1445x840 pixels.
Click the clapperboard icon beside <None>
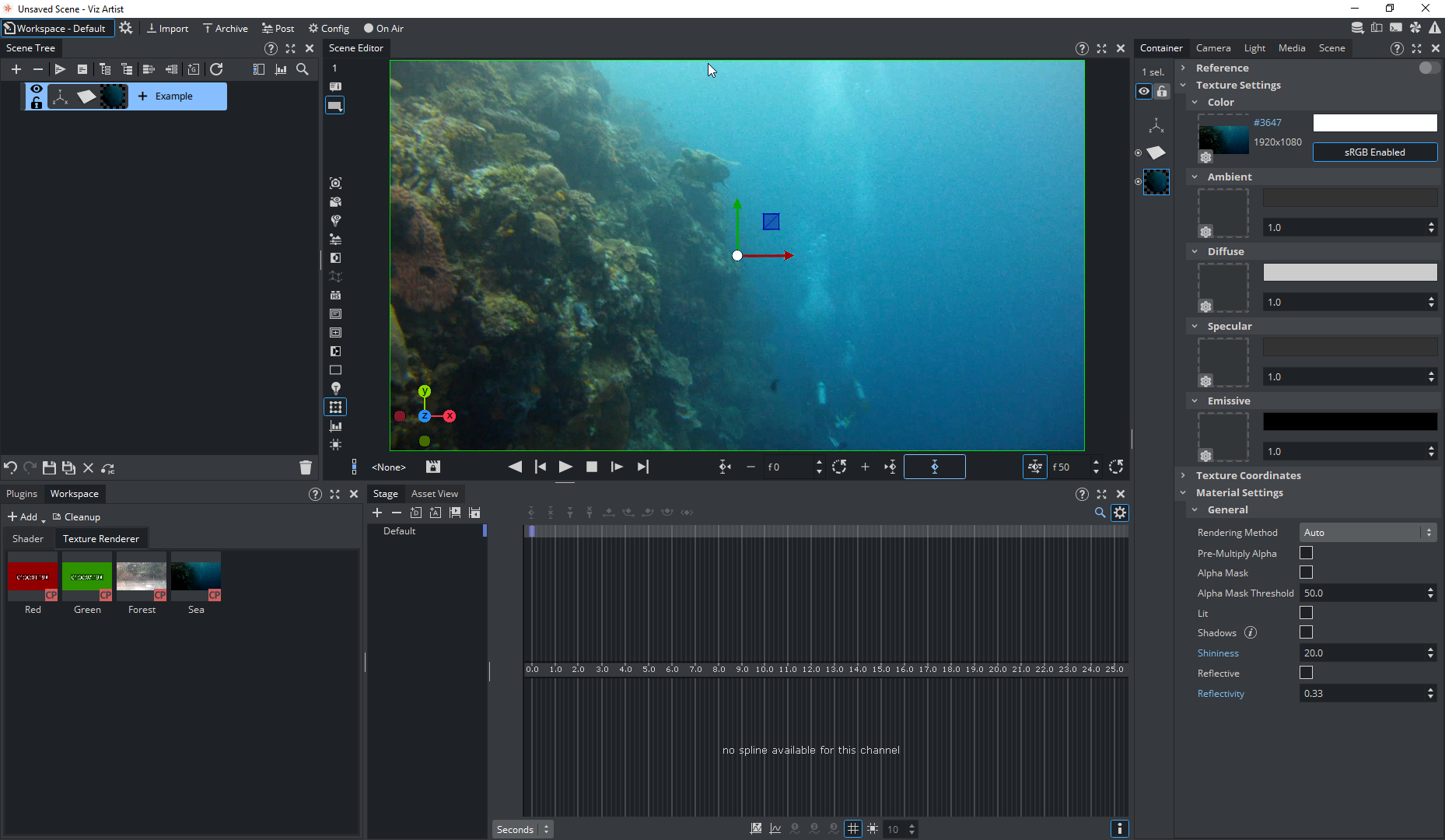coord(433,467)
